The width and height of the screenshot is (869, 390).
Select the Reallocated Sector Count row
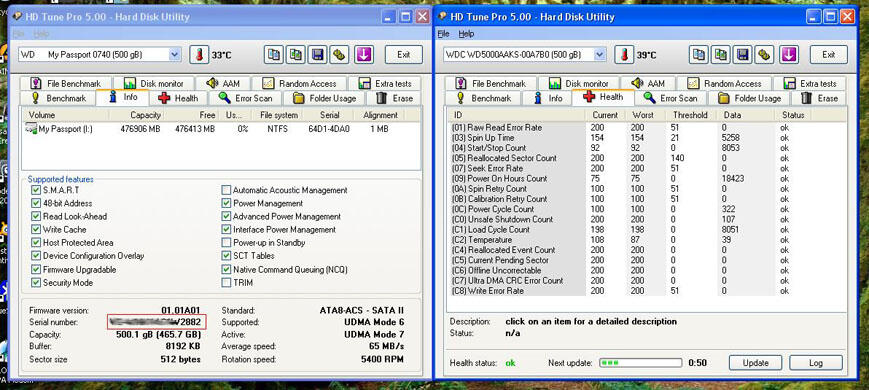click(647, 158)
